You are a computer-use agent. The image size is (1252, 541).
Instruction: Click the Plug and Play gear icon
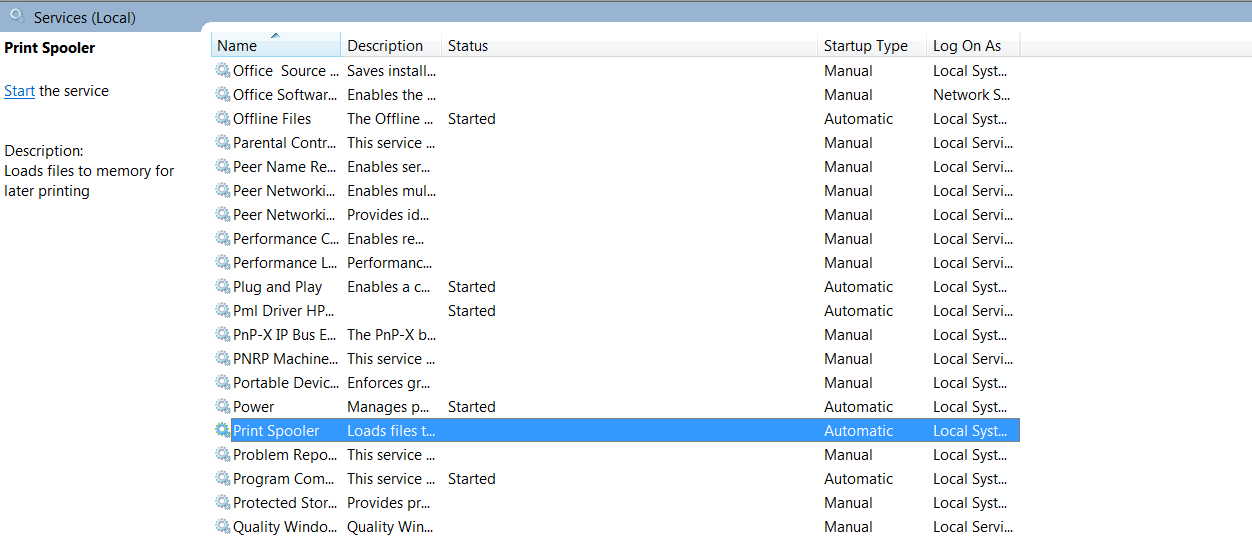coord(223,287)
